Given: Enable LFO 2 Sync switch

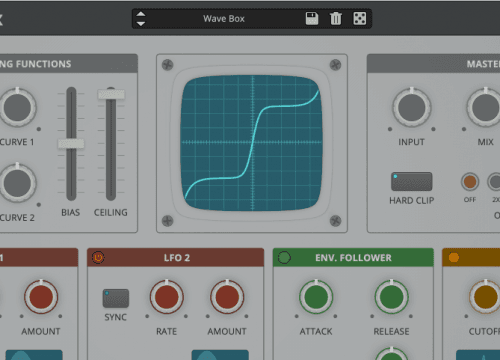Looking at the screenshot, I should 116,298.
